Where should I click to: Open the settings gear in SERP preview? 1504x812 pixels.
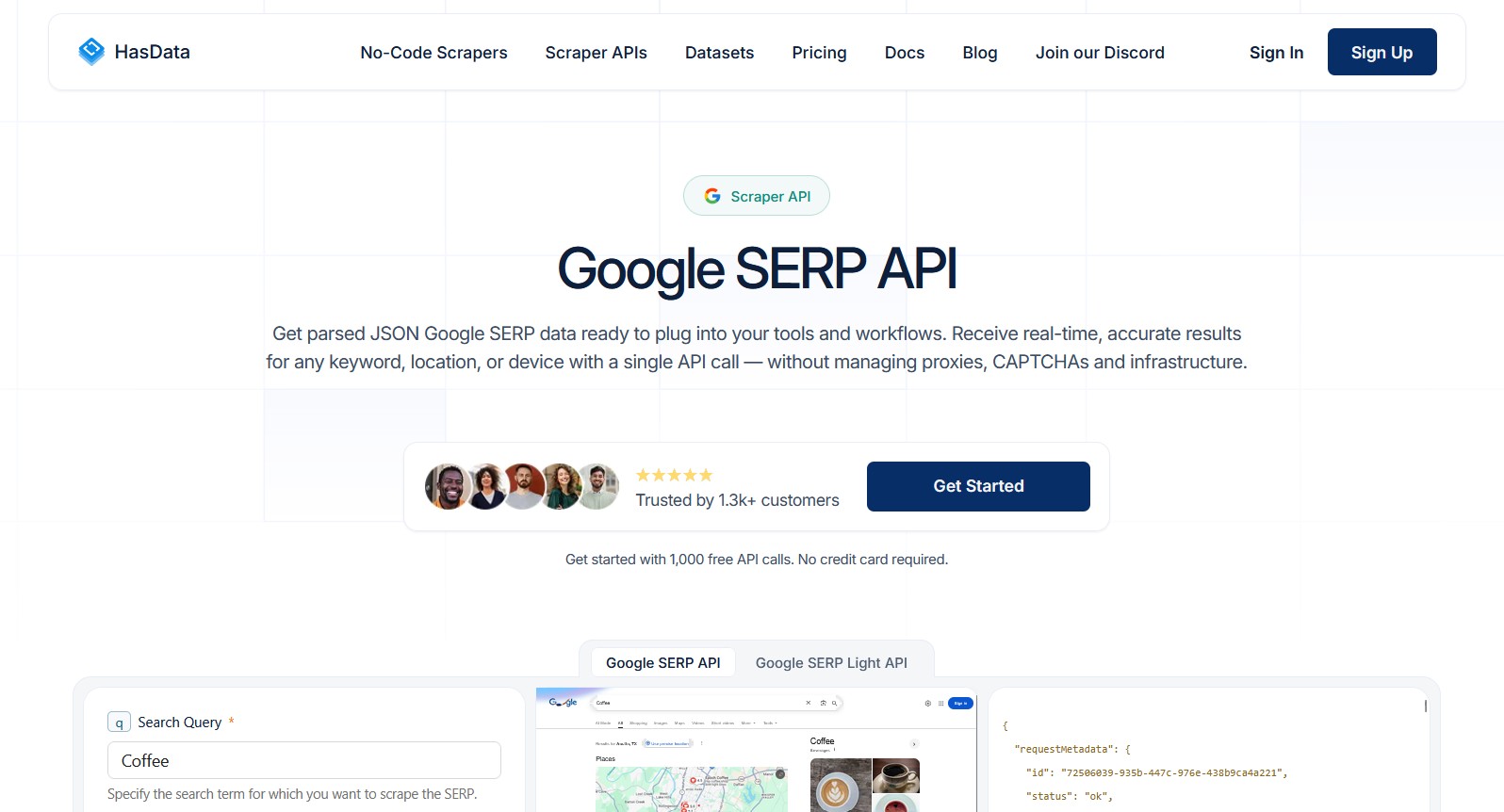point(928,703)
